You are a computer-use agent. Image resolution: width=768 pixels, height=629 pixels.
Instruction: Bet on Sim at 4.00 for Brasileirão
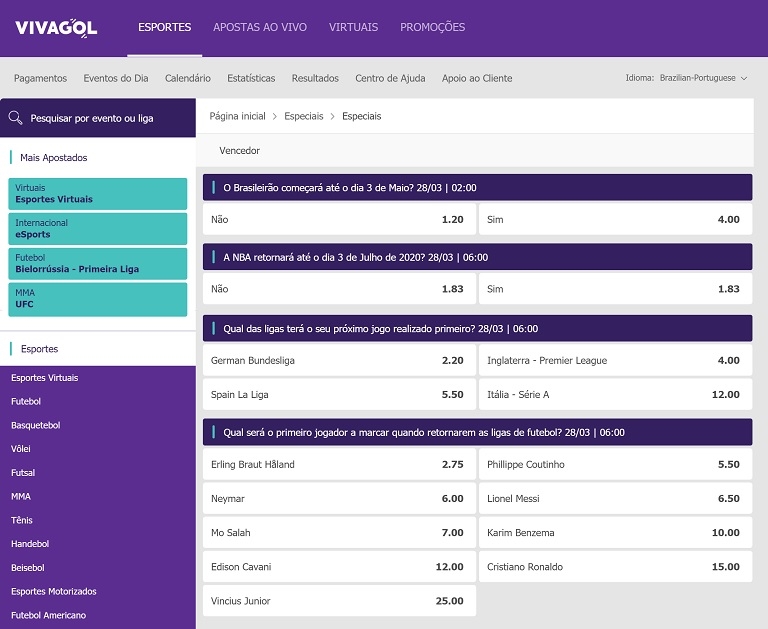[x=614, y=219]
